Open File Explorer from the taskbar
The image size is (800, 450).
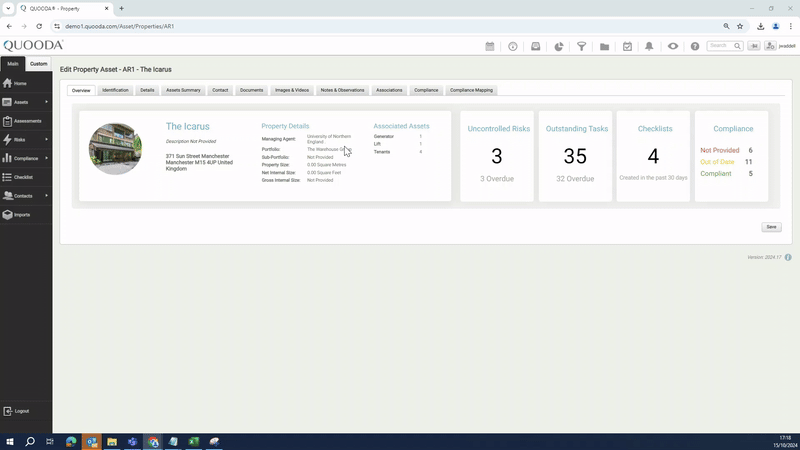coord(112,441)
